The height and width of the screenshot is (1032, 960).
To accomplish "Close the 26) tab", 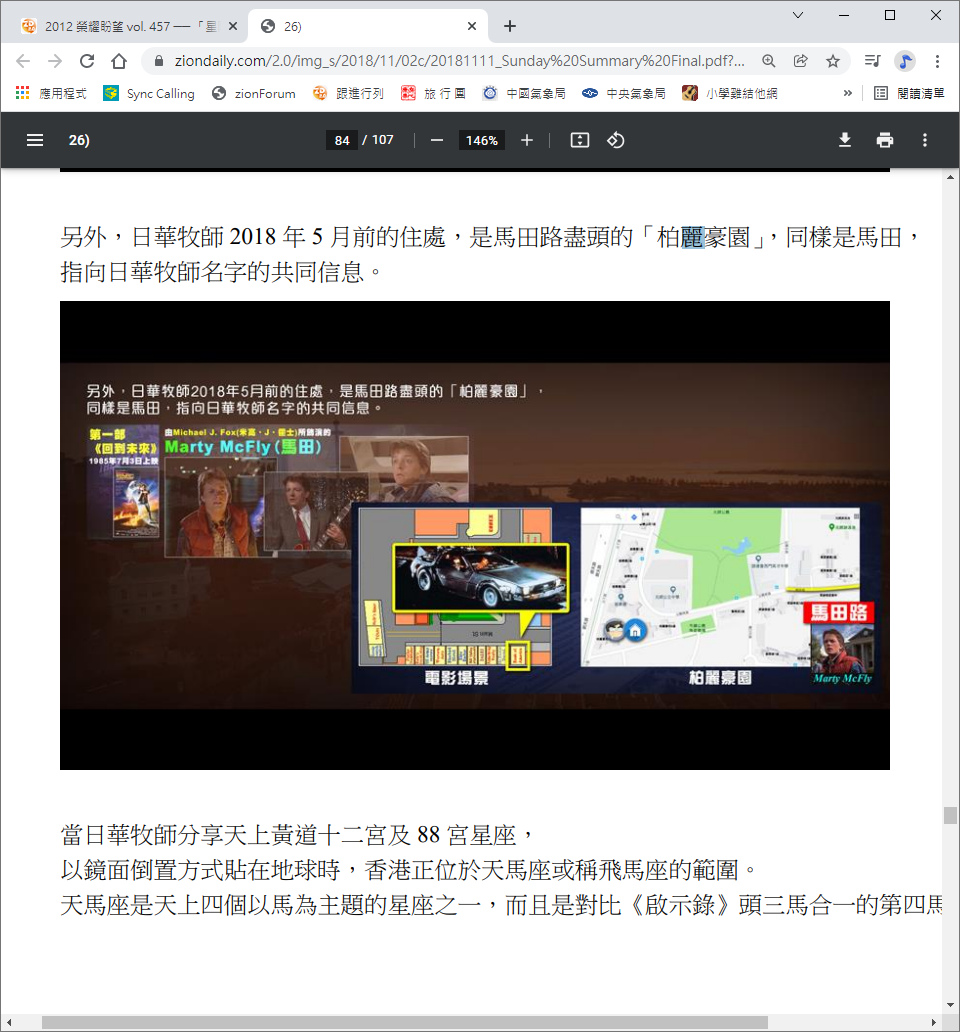I will pyautogui.click(x=472, y=26).
